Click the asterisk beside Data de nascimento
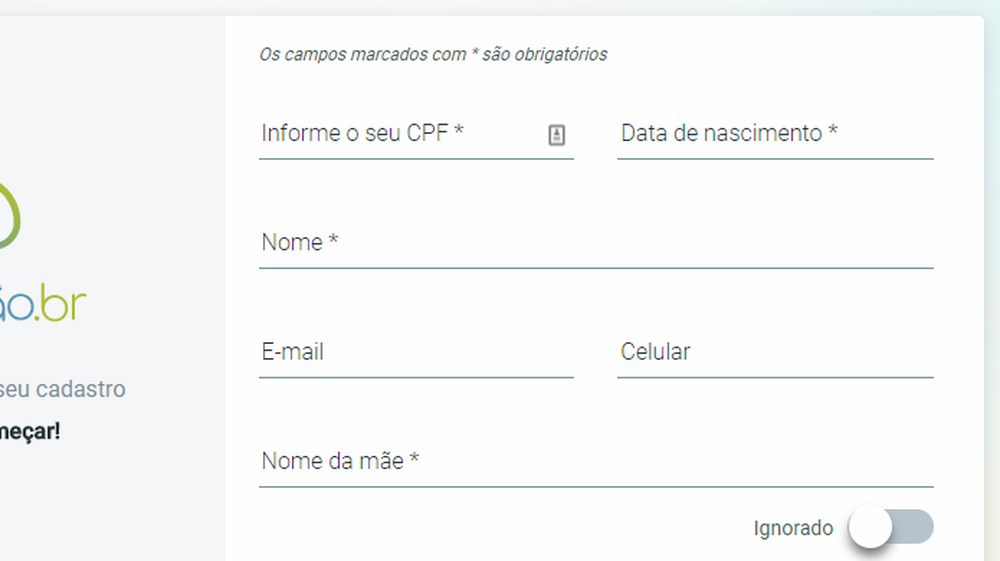 pyautogui.click(x=832, y=133)
